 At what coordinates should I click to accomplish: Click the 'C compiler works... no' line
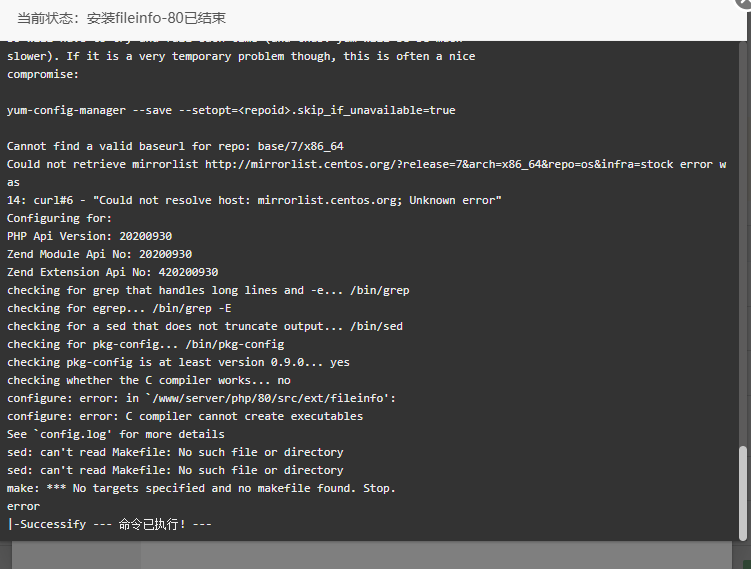(148, 380)
